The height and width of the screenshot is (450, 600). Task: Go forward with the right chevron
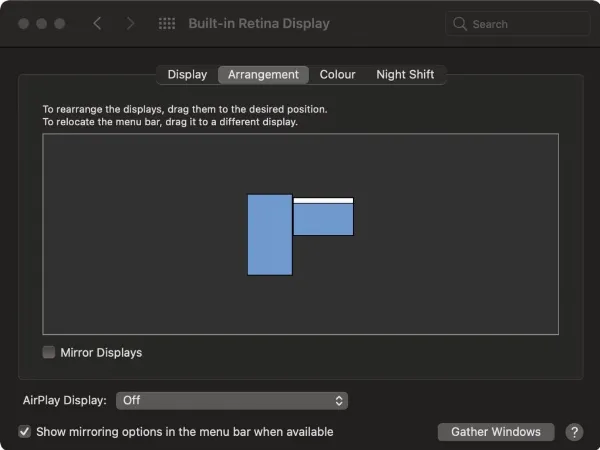[x=130, y=23]
